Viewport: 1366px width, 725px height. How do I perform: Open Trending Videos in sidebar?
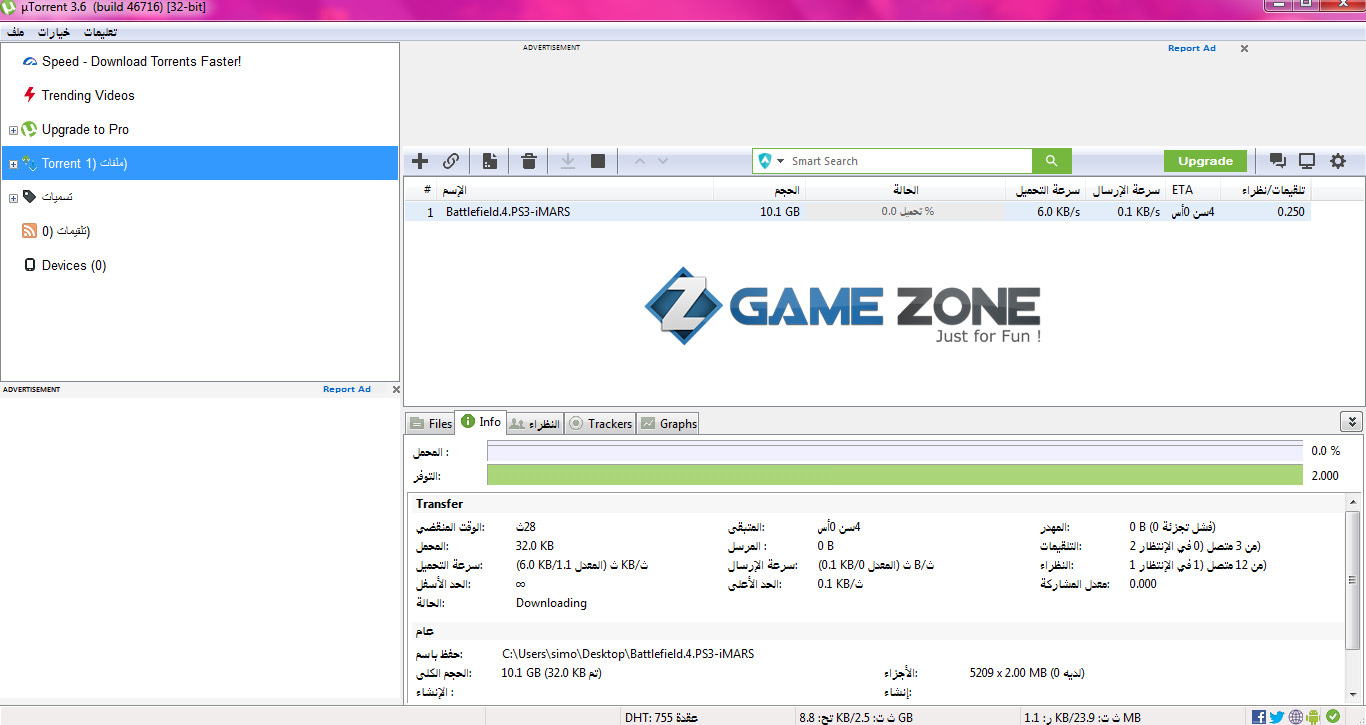pyautogui.click(x=88, y=95)
